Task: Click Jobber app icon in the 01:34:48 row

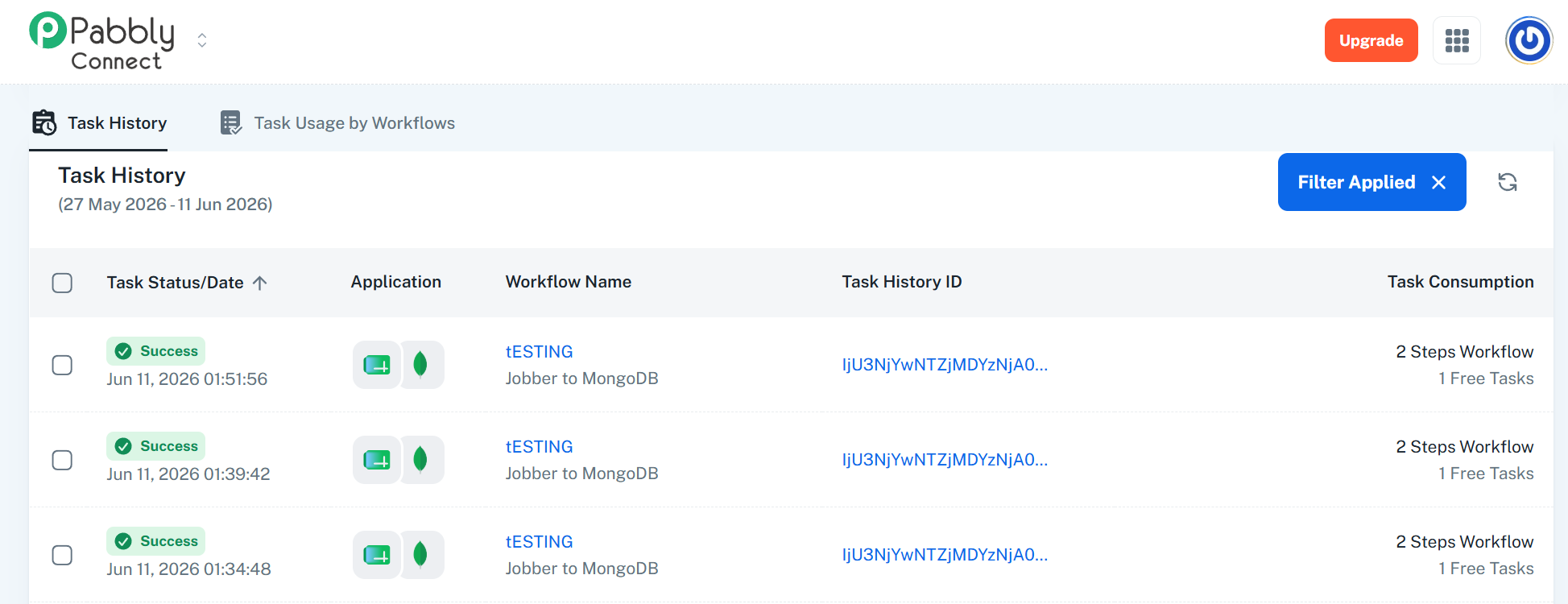Action: pos(377,555)
